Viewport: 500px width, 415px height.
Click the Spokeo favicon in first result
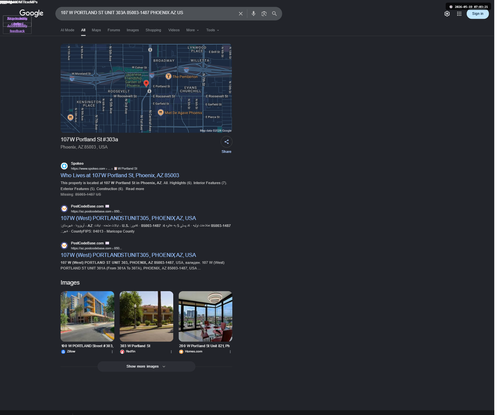tap(64, 166)
